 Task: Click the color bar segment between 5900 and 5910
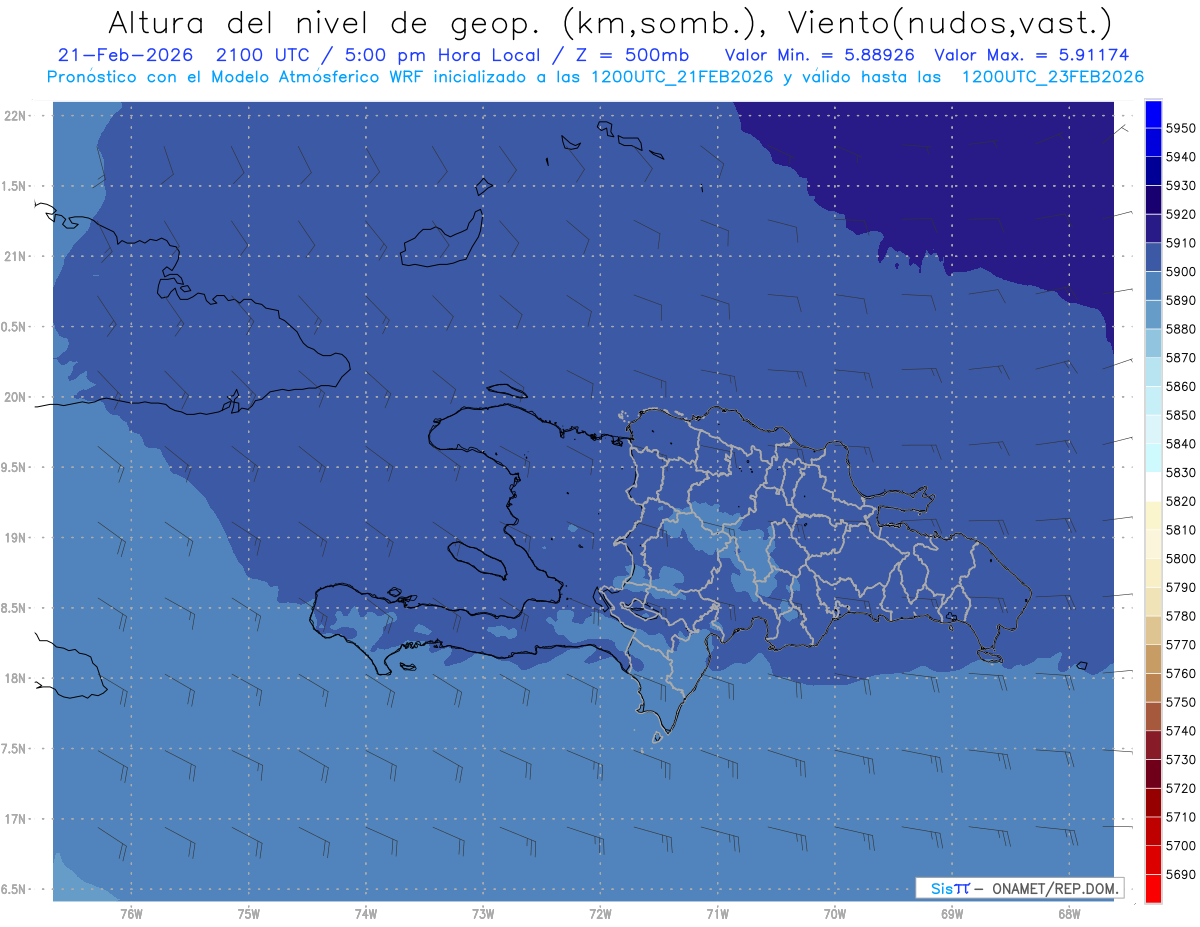pos(1153,257)
